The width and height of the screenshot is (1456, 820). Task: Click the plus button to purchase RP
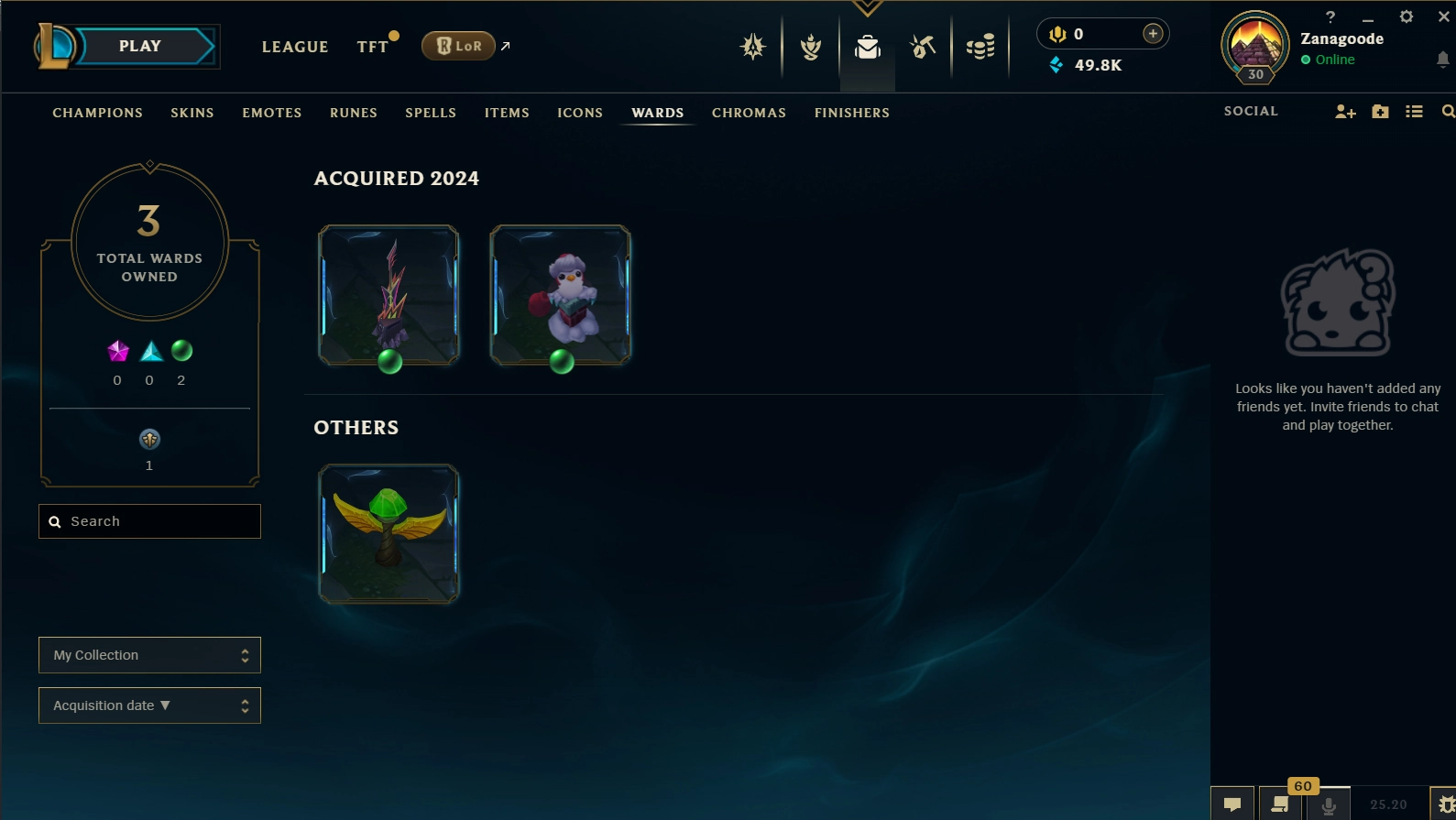pos(1153,34)
